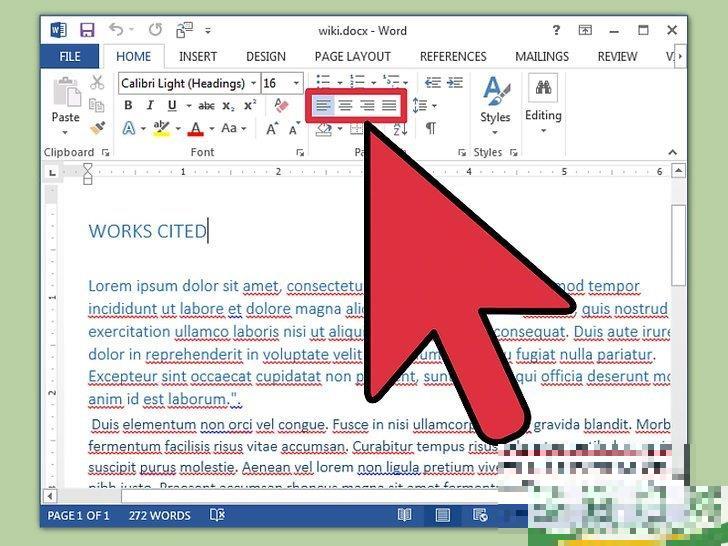Screen dimensions: 728x546
Task: Apply Center alignment to the paragraph
Action: coord(345,105)
